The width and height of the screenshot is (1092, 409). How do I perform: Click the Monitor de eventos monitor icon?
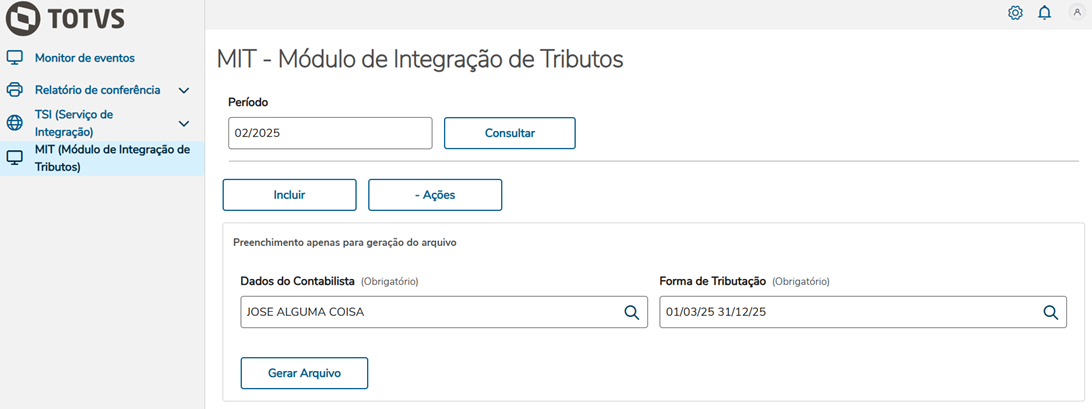(15, 58)
